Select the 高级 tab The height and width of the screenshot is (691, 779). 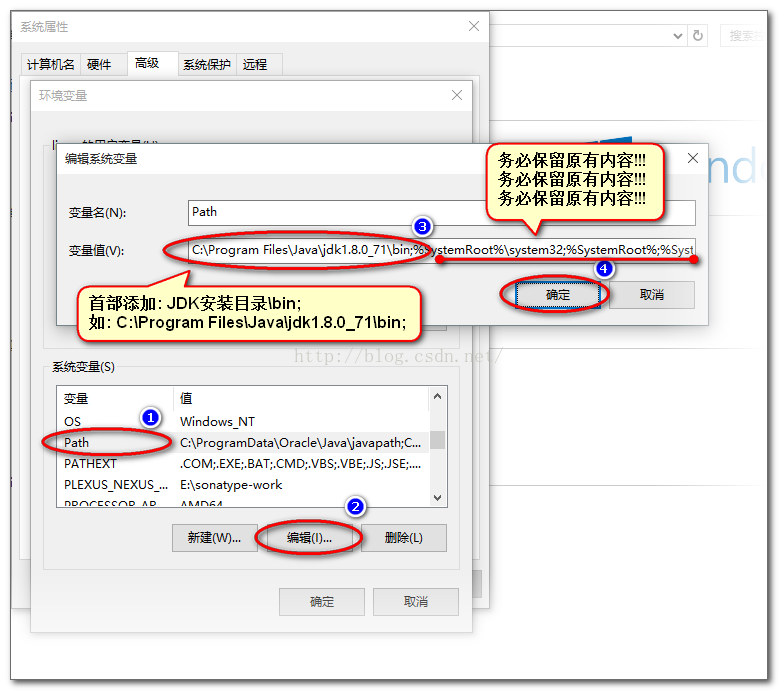(x=152, y=63)
